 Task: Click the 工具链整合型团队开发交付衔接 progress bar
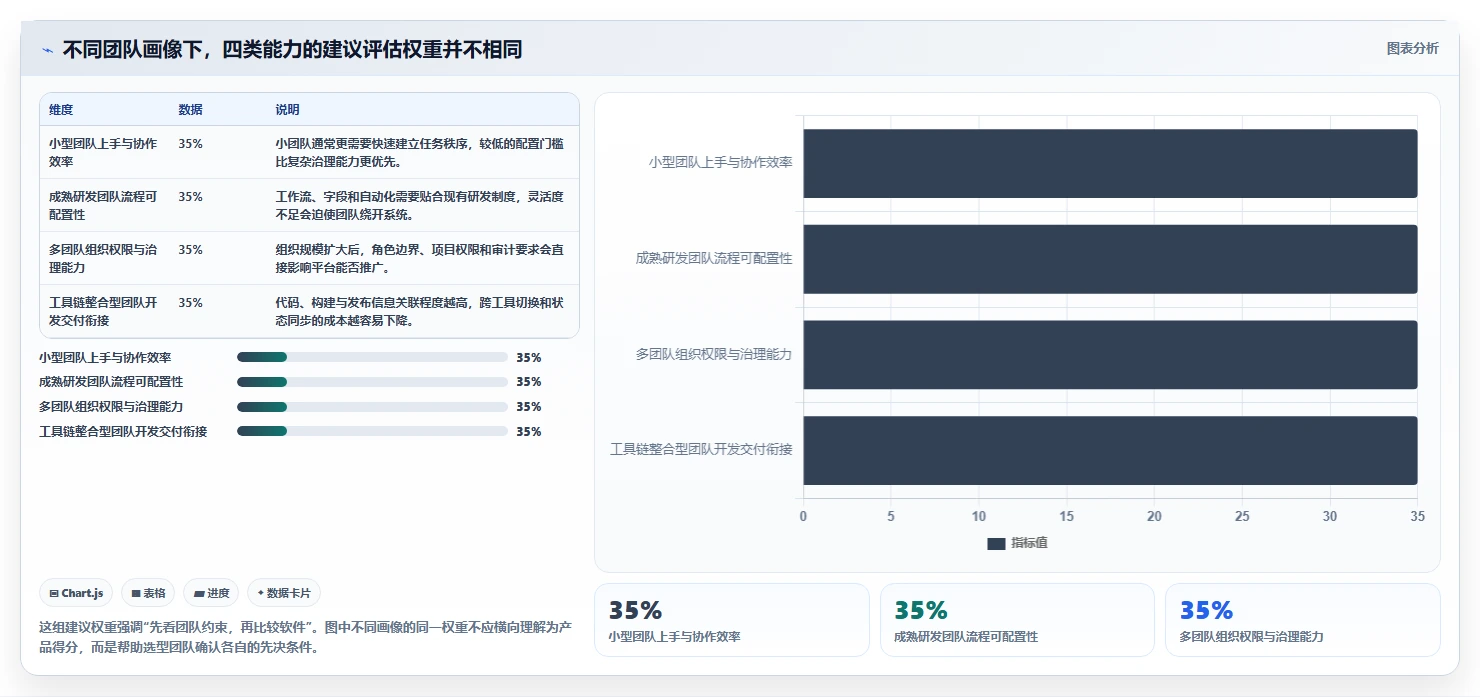click(372, 431)
